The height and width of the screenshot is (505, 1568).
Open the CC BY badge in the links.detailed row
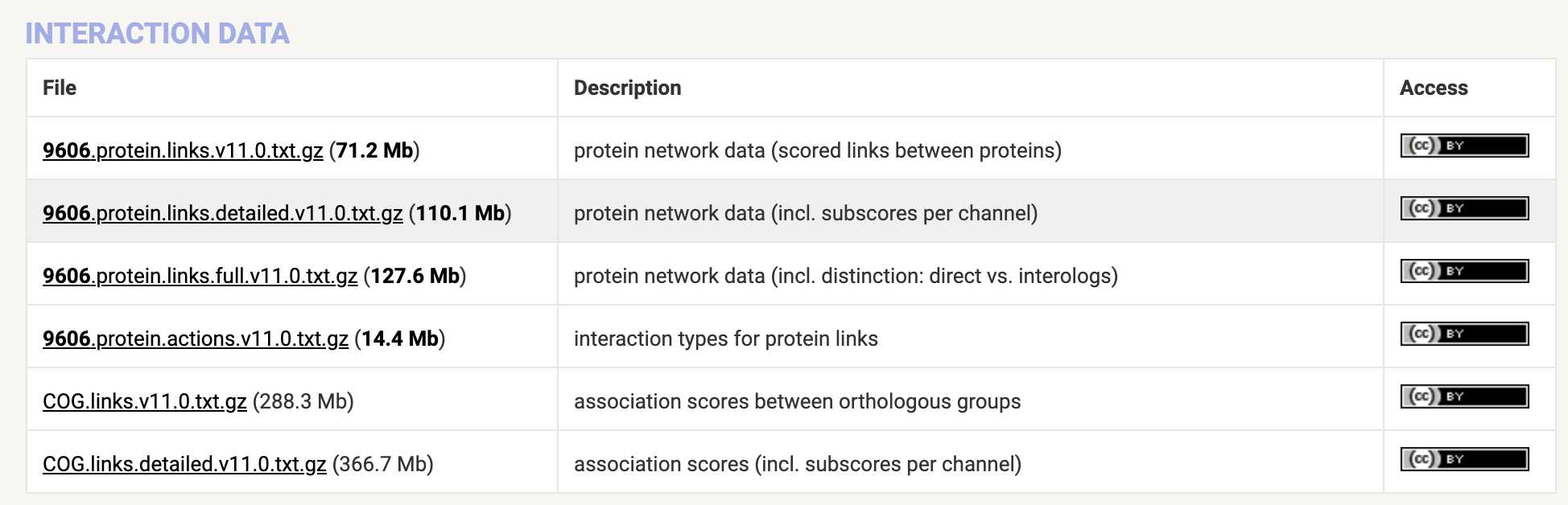1464,208
